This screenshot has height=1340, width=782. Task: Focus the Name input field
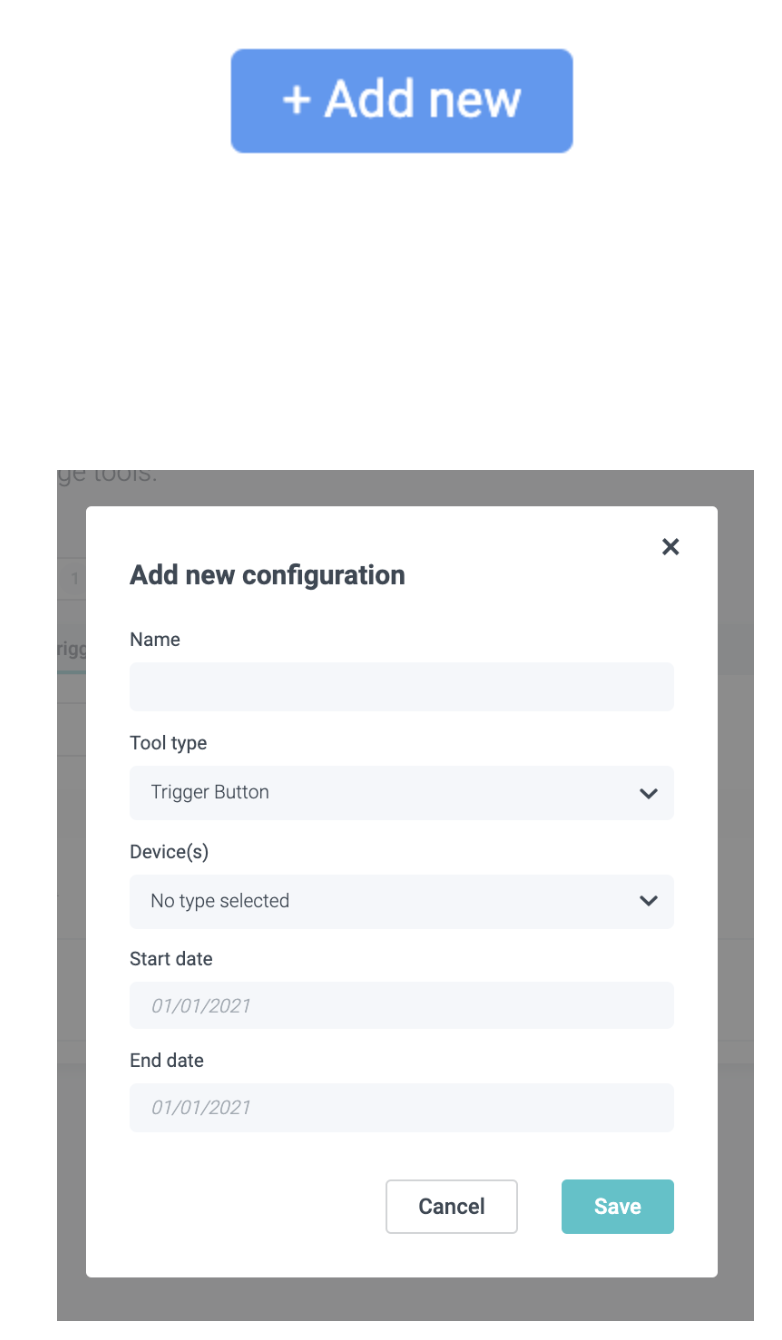401,687
